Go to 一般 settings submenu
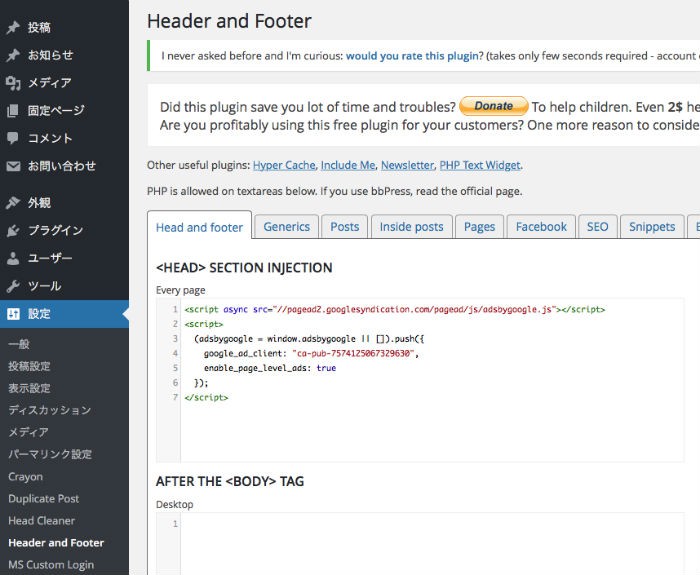 (19, 344)
